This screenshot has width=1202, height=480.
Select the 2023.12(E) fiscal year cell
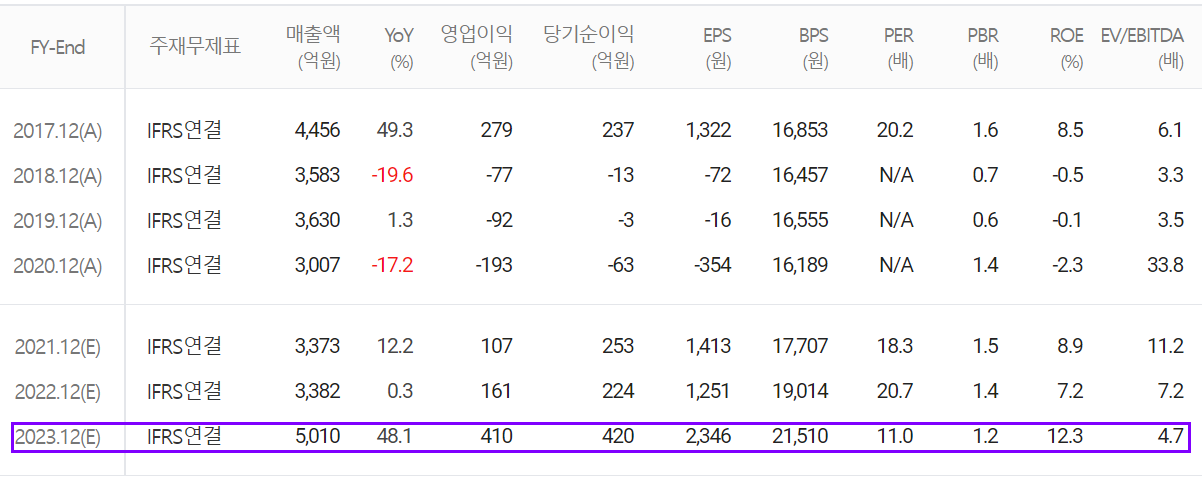click(58, 436)
